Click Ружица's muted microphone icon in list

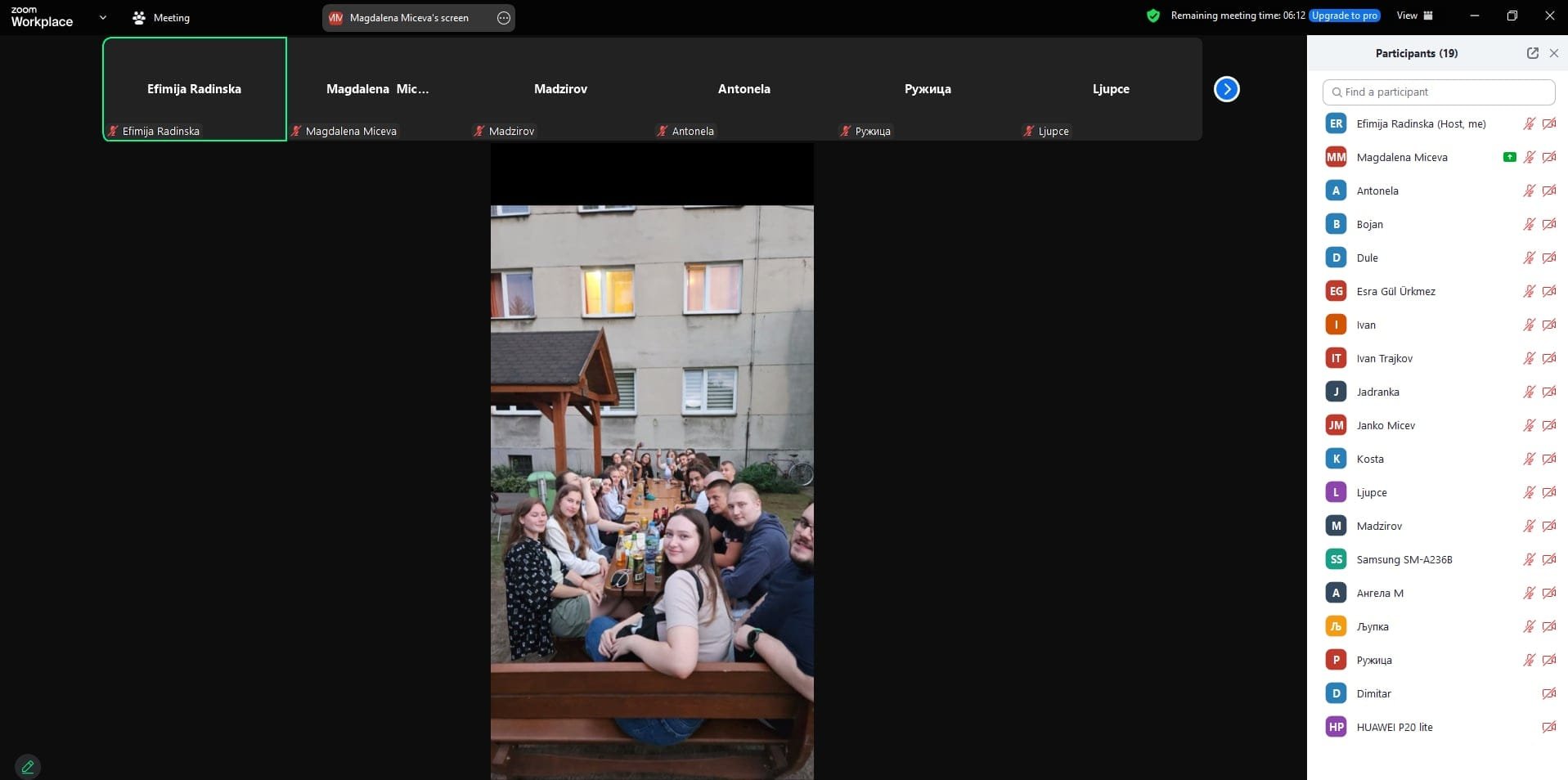[x=1529, y=661]
